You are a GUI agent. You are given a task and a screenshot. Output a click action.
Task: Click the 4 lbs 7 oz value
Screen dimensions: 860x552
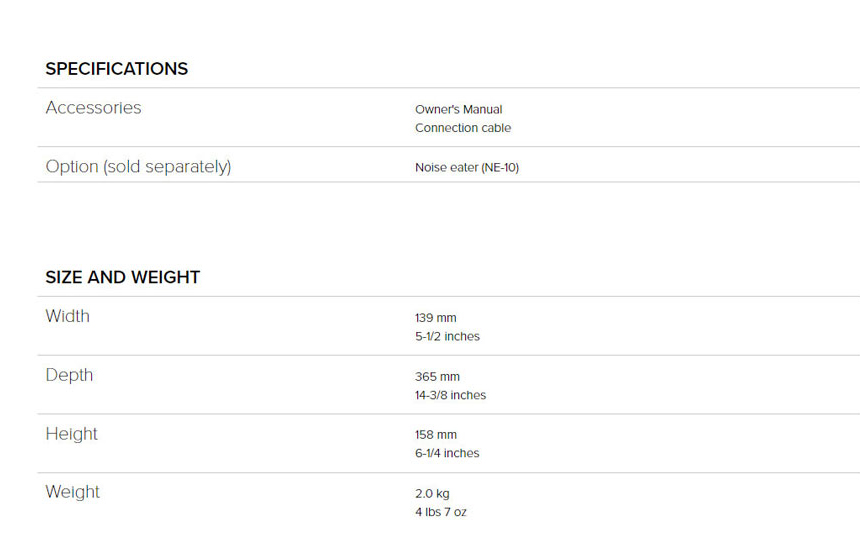coord(441,512)
